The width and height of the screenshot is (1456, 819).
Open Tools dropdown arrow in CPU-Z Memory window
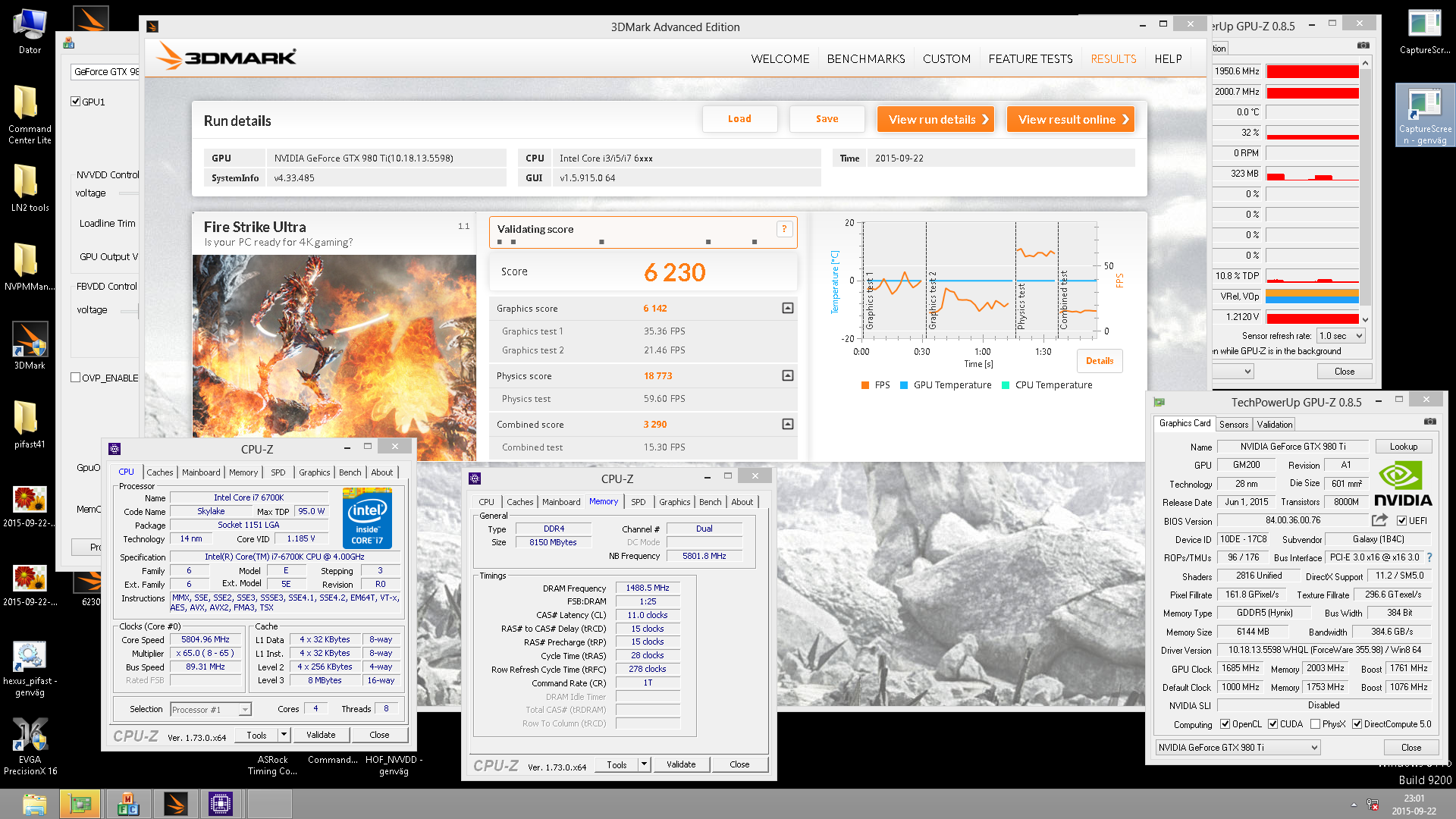(644, 764)
